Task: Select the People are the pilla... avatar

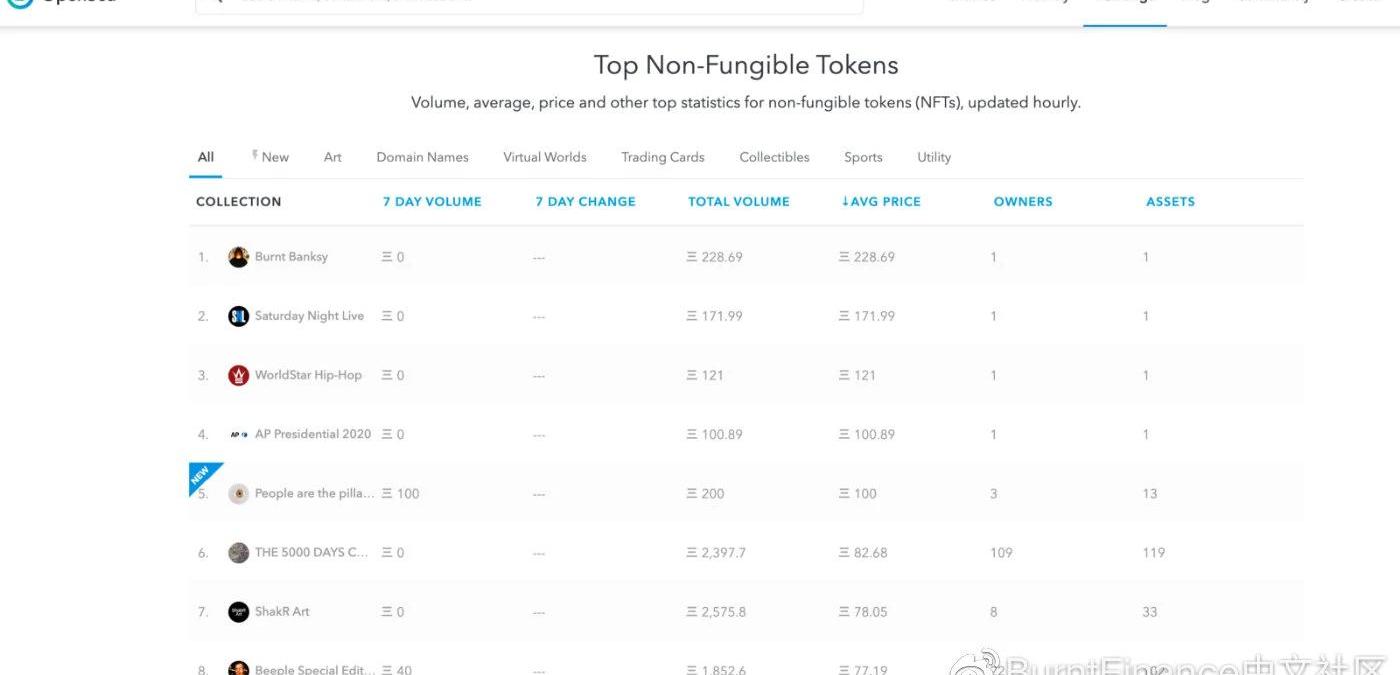Action: pyautogui.click(x=238, y=493)
